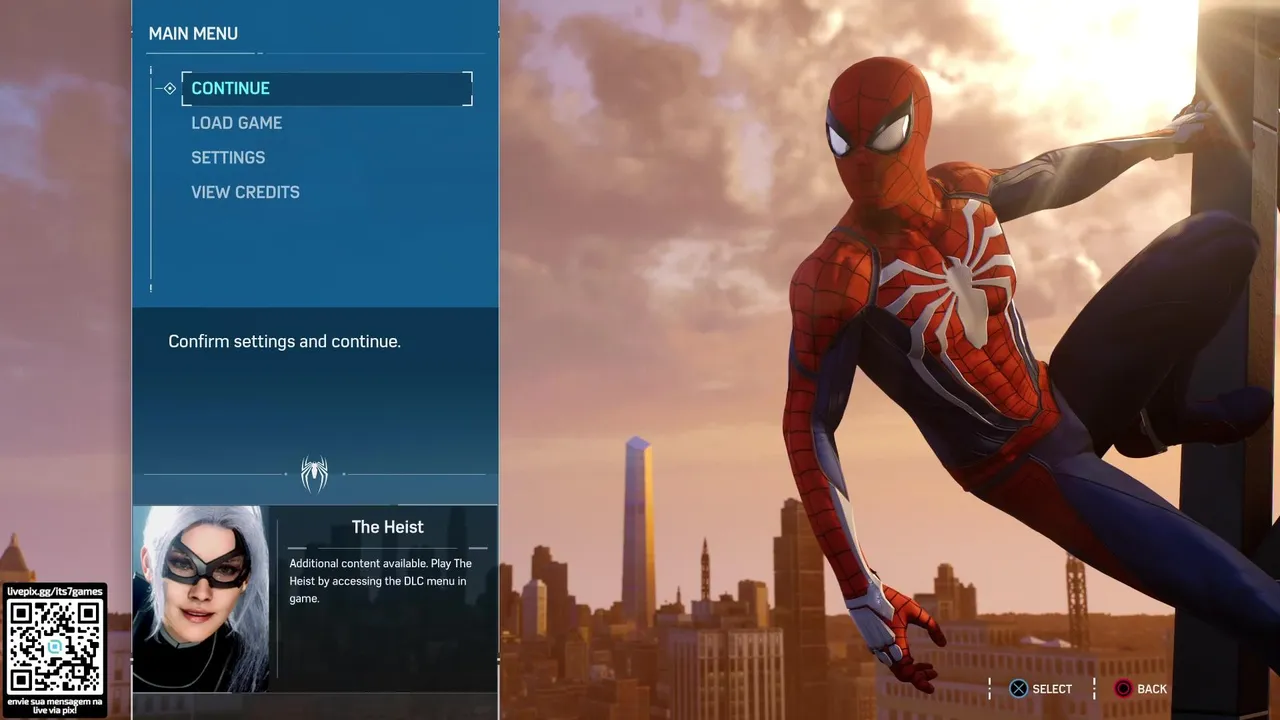Click The Heist DLC title
1280x720 pixels.
tap(387, 527)
